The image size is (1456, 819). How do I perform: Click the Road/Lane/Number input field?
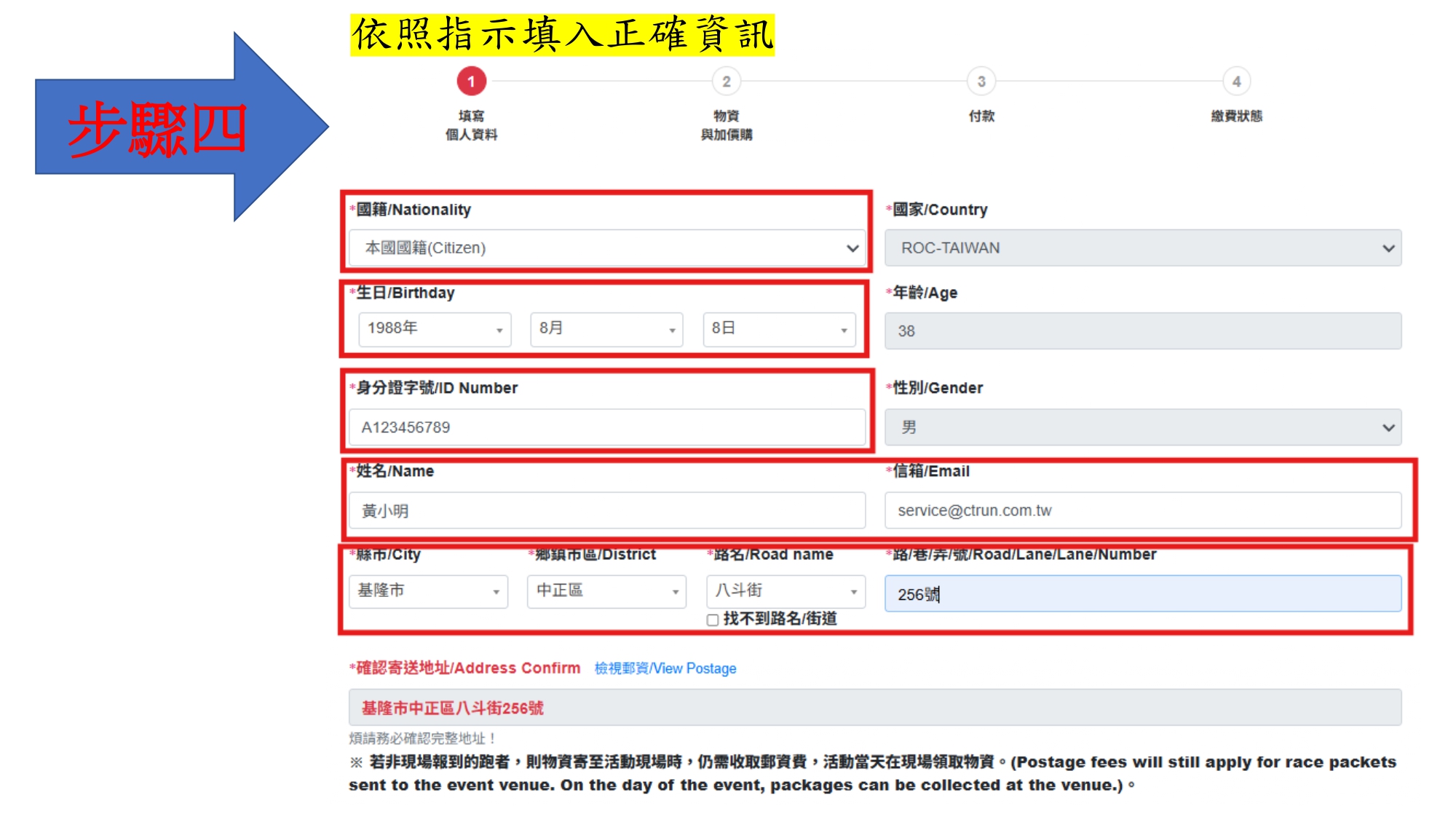[x=1142, y=594]
